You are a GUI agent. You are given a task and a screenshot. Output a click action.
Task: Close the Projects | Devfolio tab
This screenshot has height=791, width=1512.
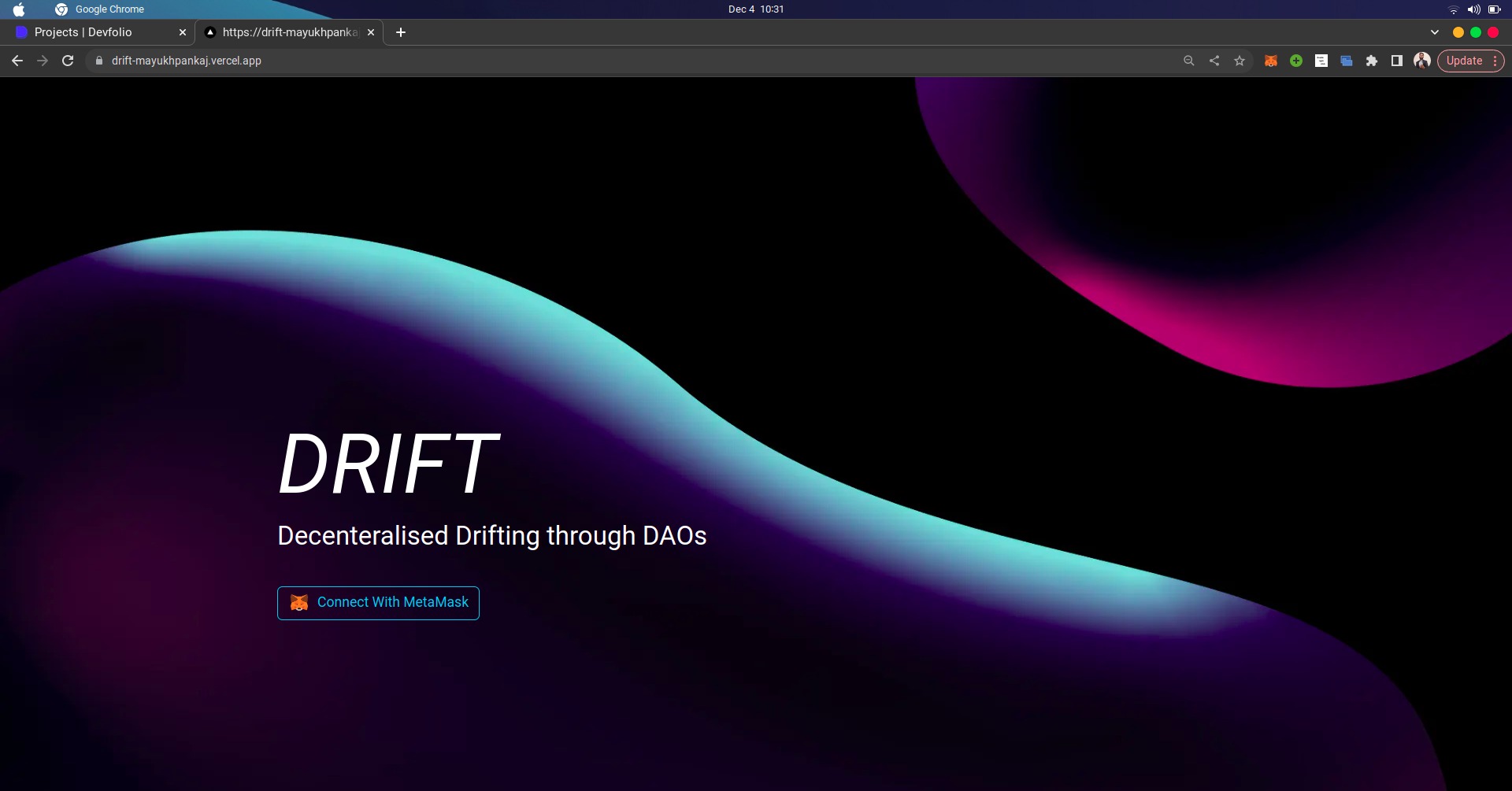point(183,32)
